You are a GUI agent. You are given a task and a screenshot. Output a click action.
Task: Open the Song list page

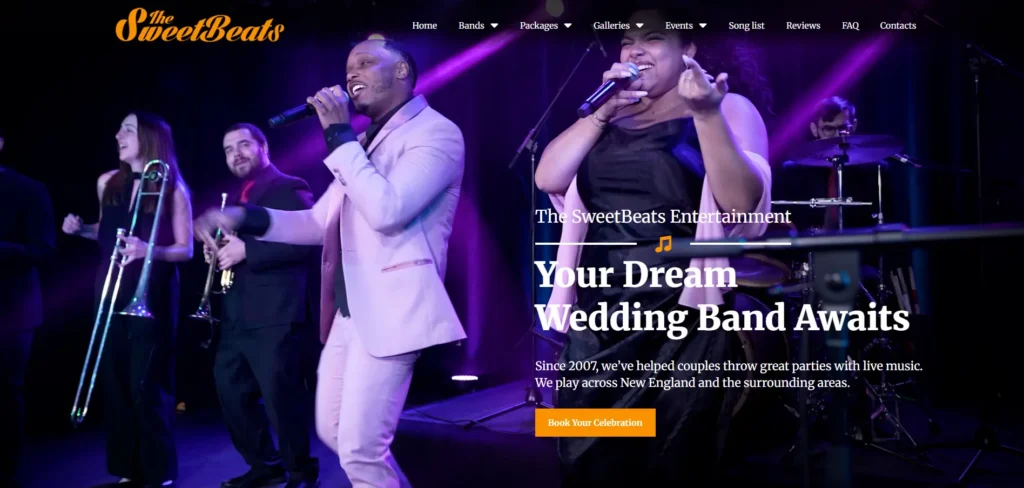pos(746,25)
